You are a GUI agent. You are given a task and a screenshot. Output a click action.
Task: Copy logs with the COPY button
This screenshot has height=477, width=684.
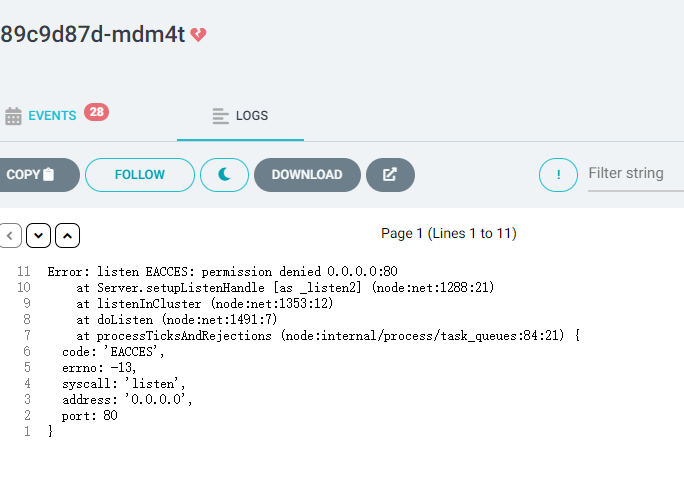click(x=37, y=175)
